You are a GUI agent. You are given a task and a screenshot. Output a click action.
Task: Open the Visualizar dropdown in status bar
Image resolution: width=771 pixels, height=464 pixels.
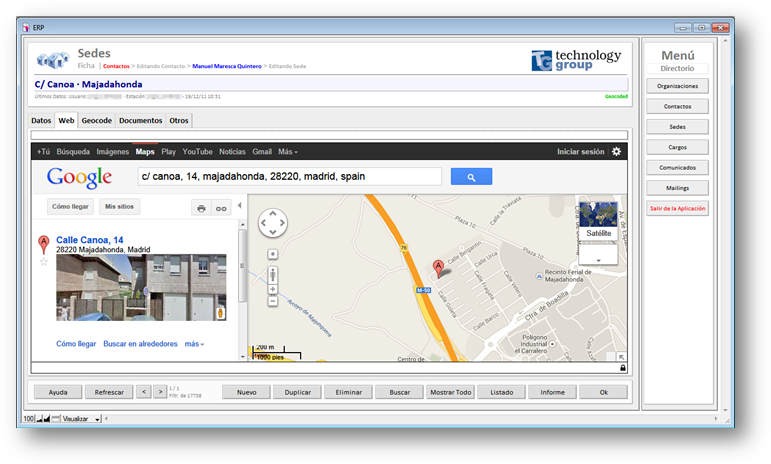(82, 420)
